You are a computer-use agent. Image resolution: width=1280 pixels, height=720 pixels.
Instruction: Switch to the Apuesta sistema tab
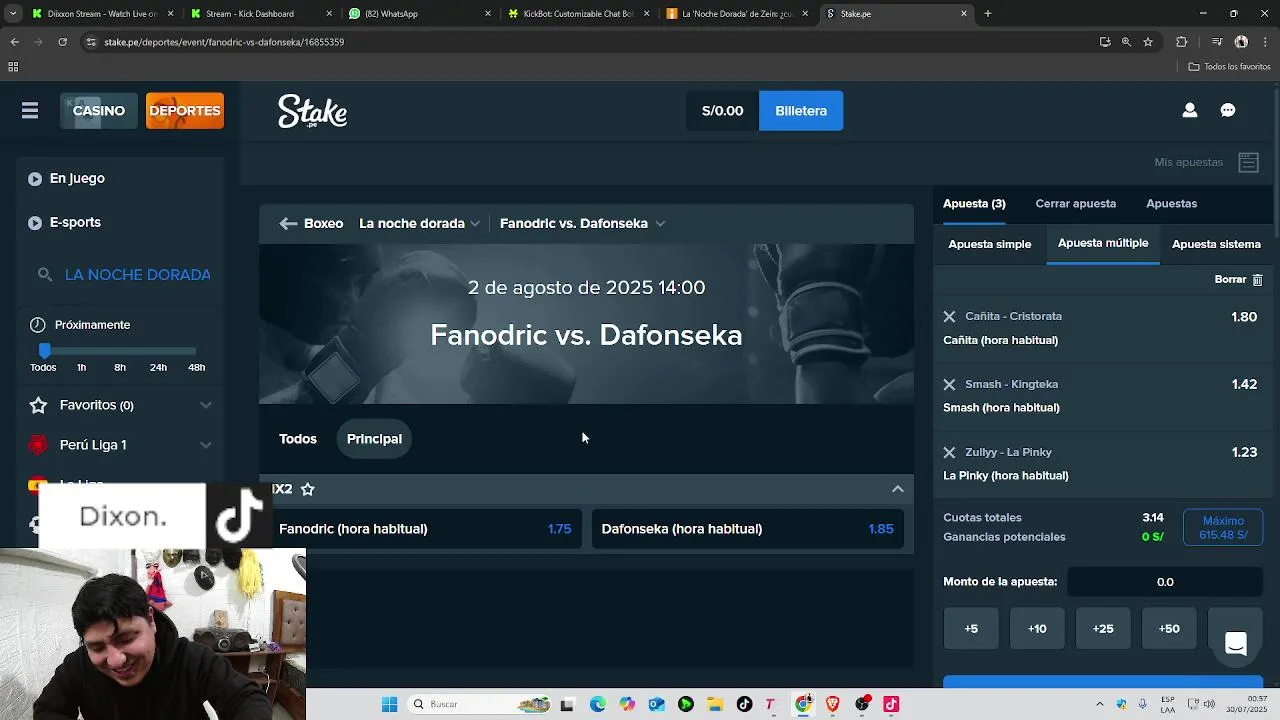click(x=1216, y=244)
